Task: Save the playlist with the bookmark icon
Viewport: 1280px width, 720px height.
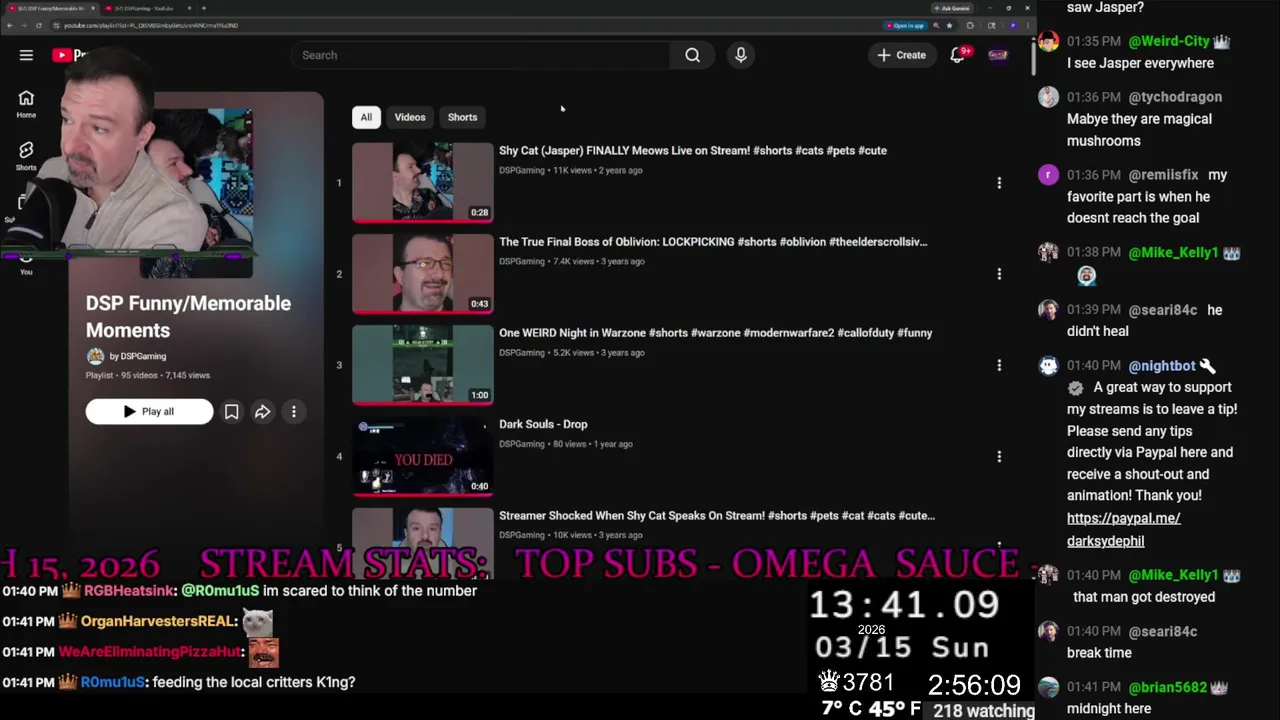Action: click(x=231, y=412)
